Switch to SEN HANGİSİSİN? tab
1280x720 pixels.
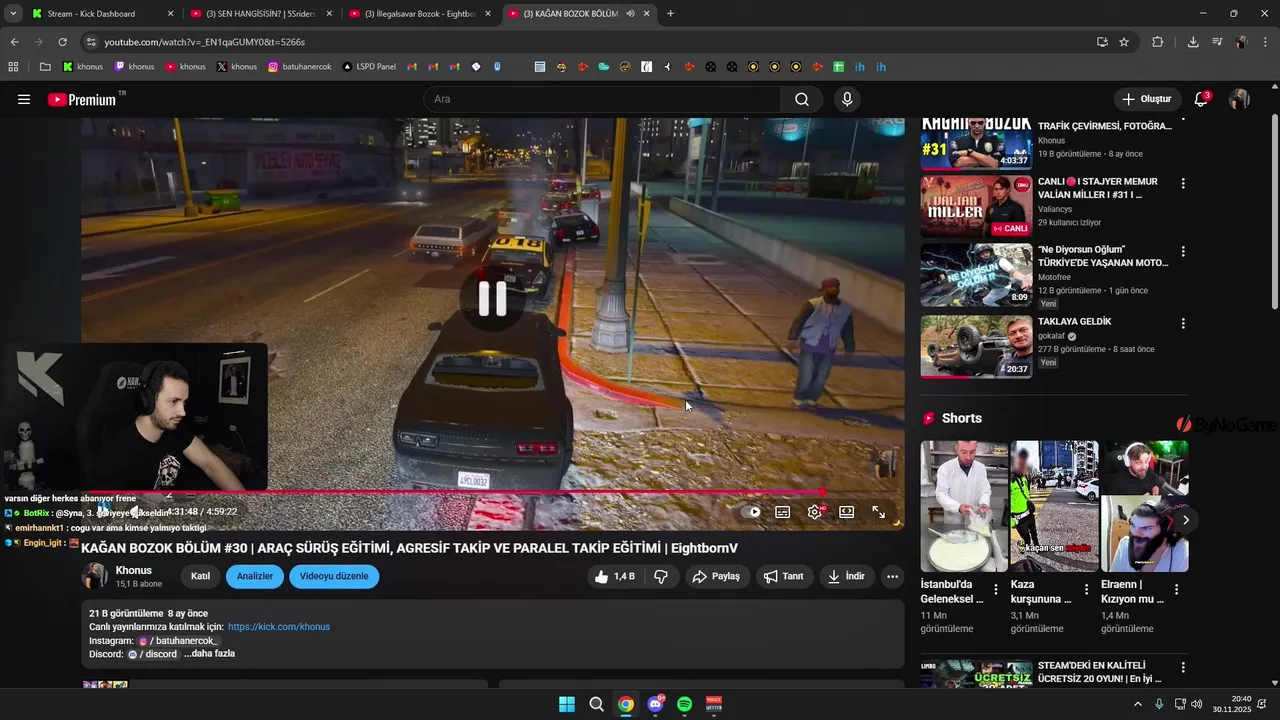click(x=260, y=13)
